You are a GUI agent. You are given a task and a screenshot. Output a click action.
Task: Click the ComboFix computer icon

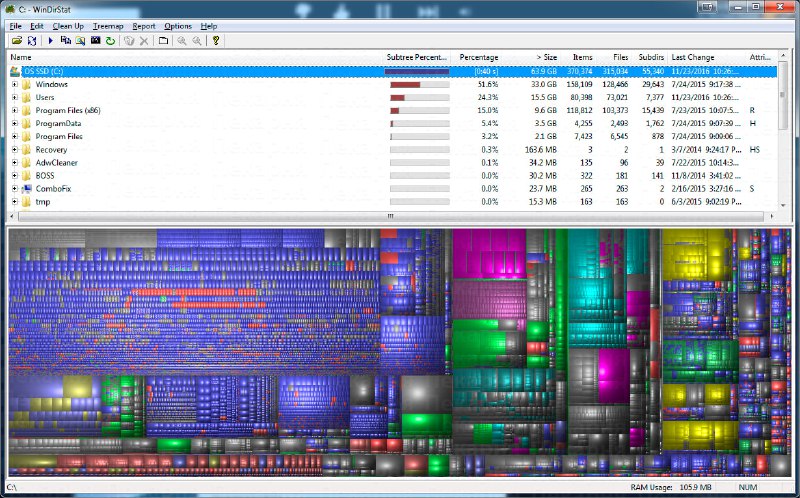[26, 189]
